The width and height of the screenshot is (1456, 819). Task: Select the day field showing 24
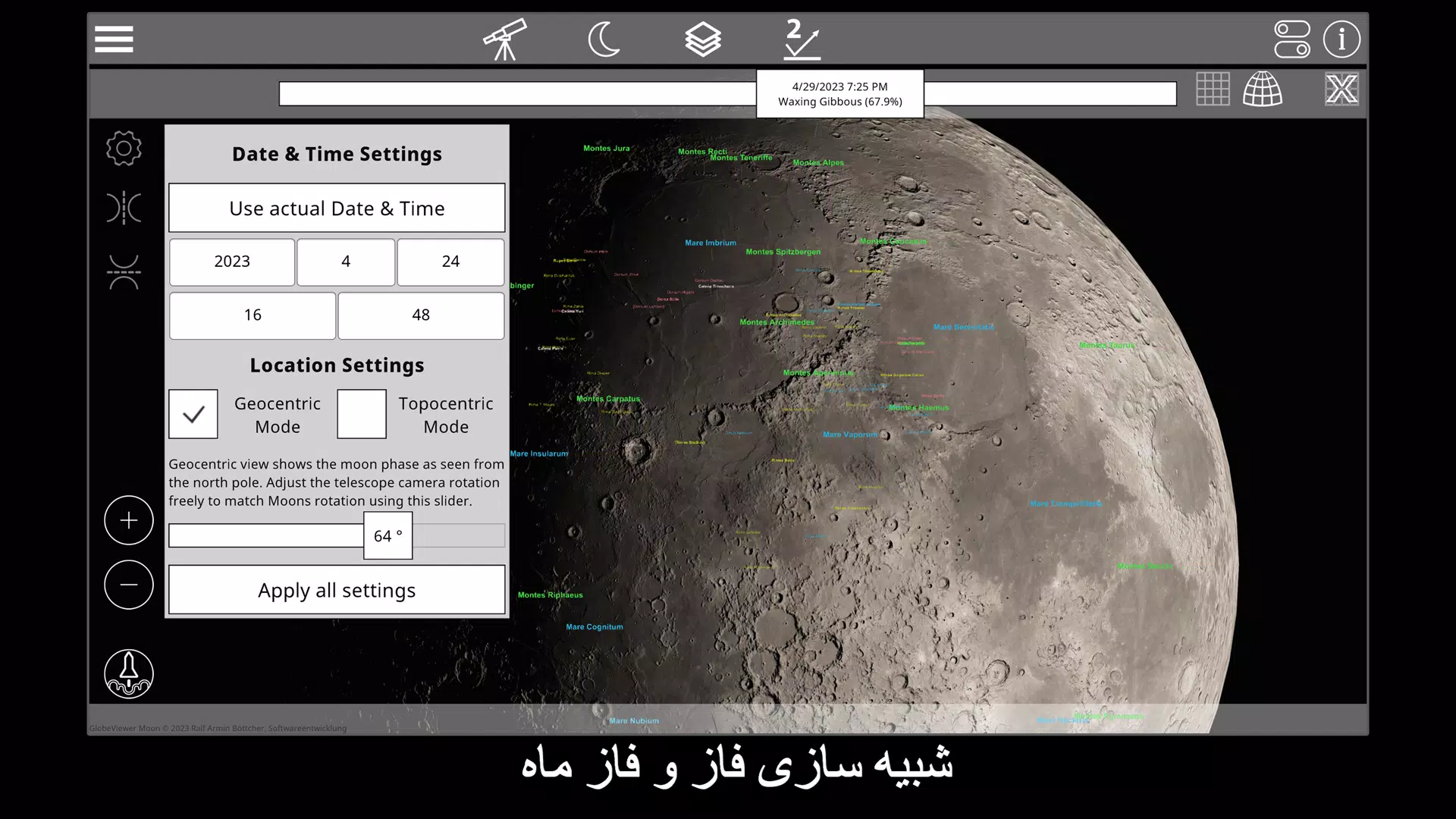pyautogui.click(x=450, y=262)
